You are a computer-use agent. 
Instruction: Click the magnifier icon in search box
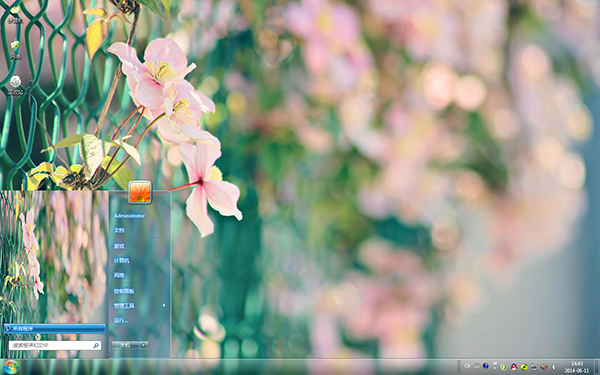point(96,346)
